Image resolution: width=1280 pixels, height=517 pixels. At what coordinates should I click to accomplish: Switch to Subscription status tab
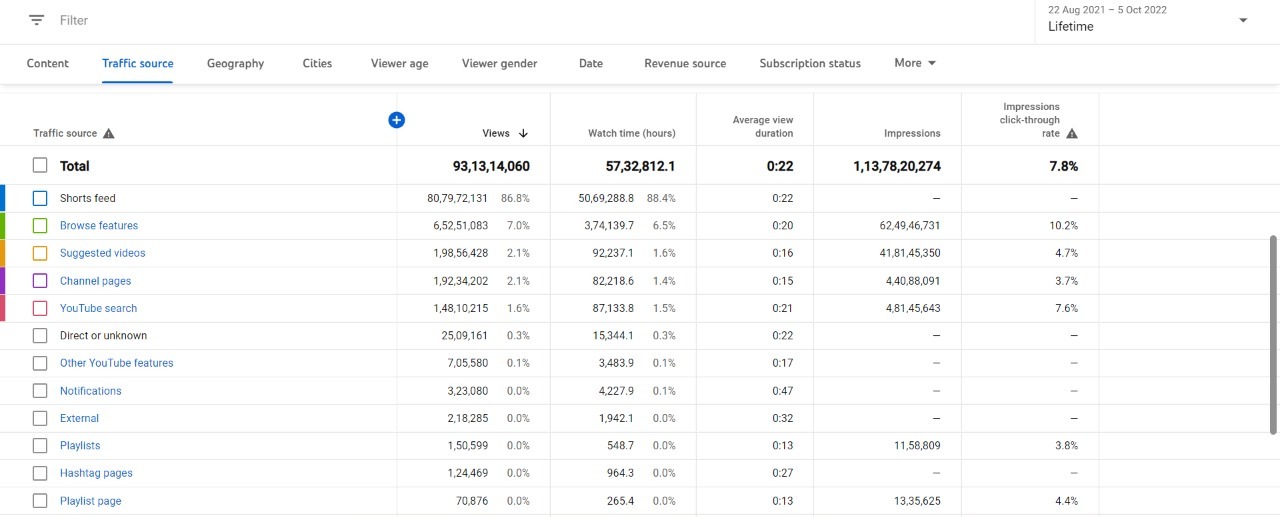click(x=810, y=63)
